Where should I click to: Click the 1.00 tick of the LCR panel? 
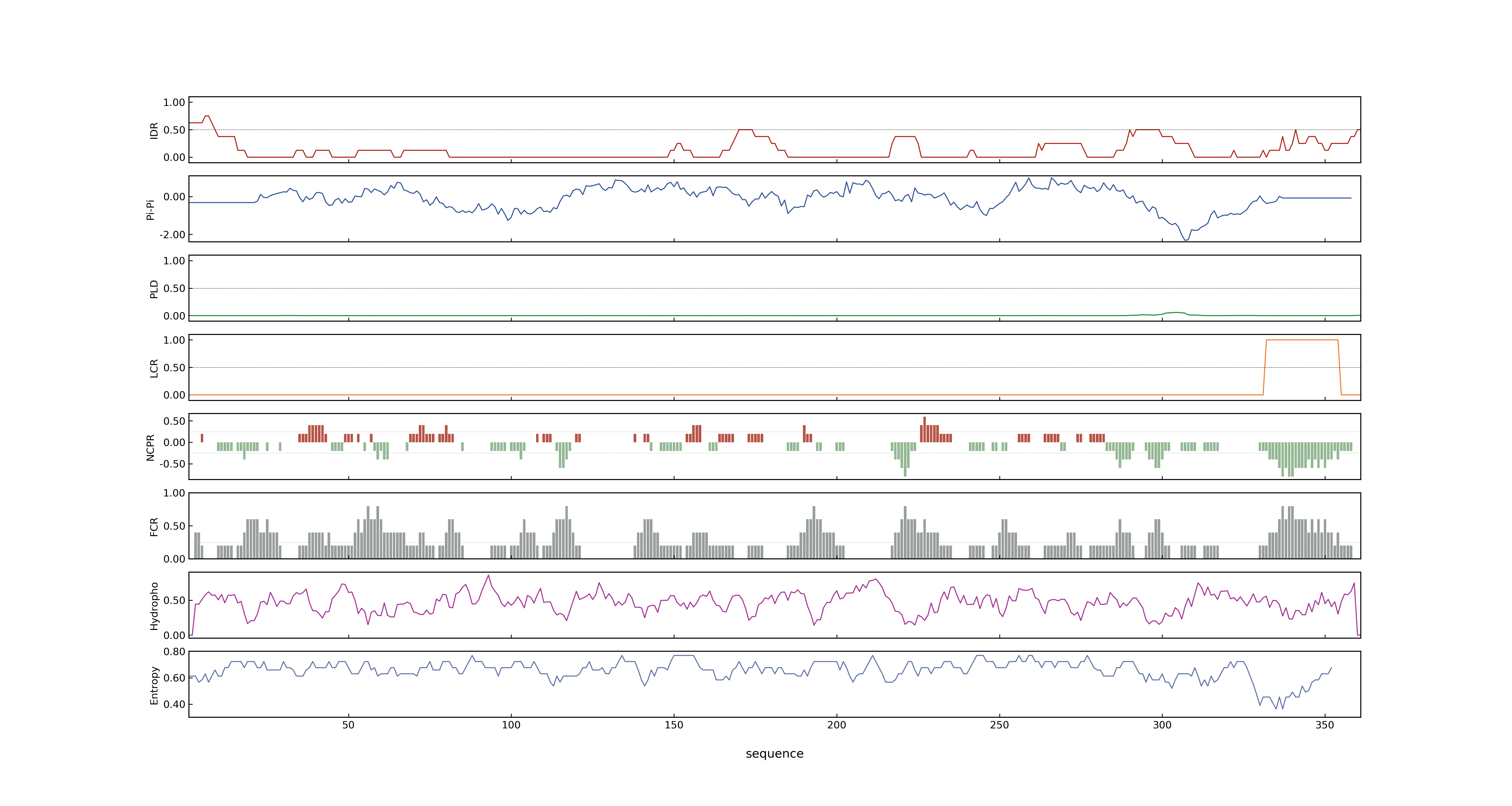tap(174, 340)
